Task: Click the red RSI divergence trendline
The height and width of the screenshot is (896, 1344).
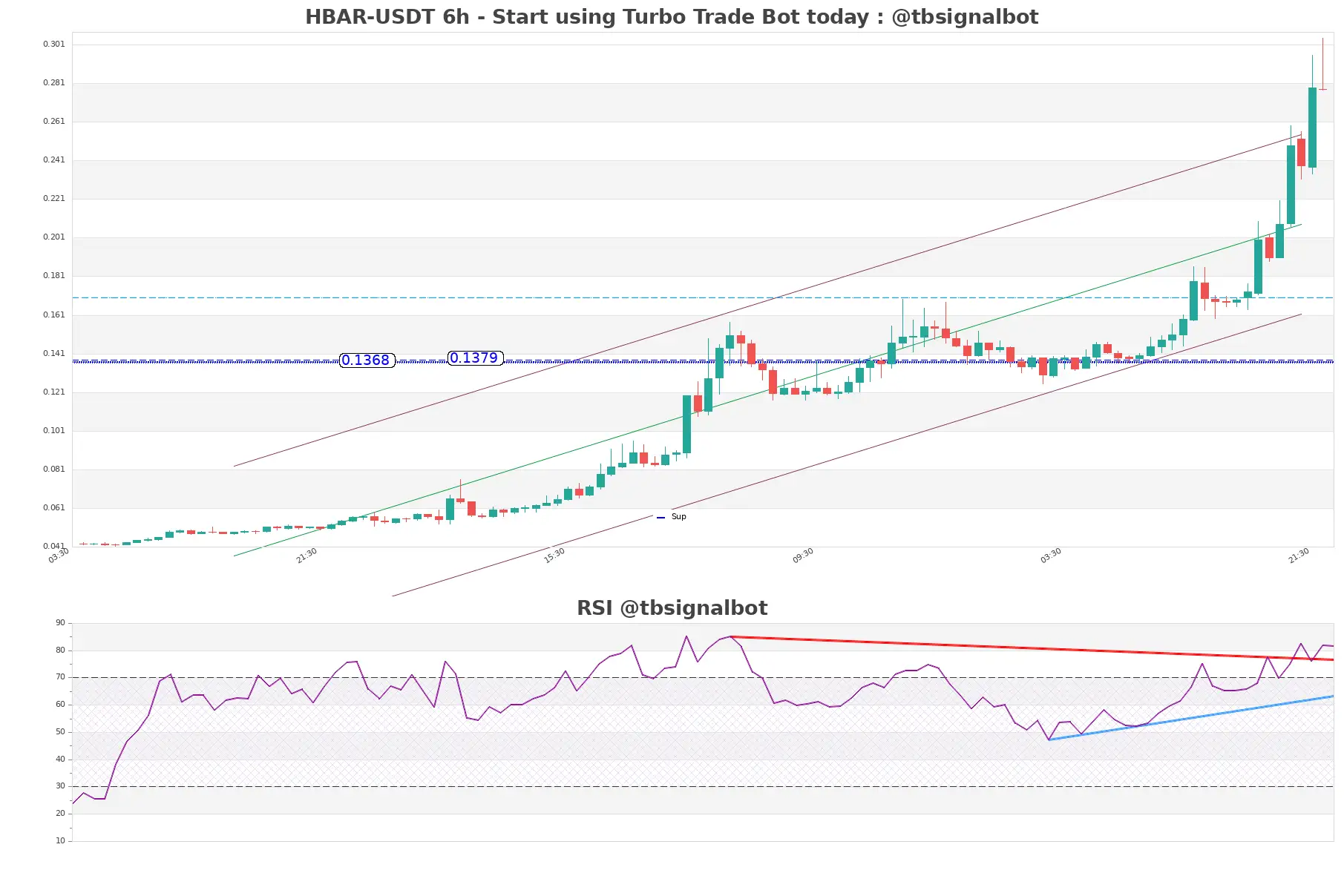Action: coord(1032,648)
